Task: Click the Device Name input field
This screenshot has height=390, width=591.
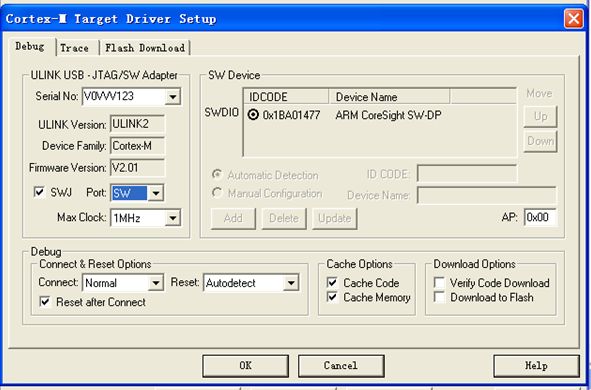Action: click(x=487, y=195)
